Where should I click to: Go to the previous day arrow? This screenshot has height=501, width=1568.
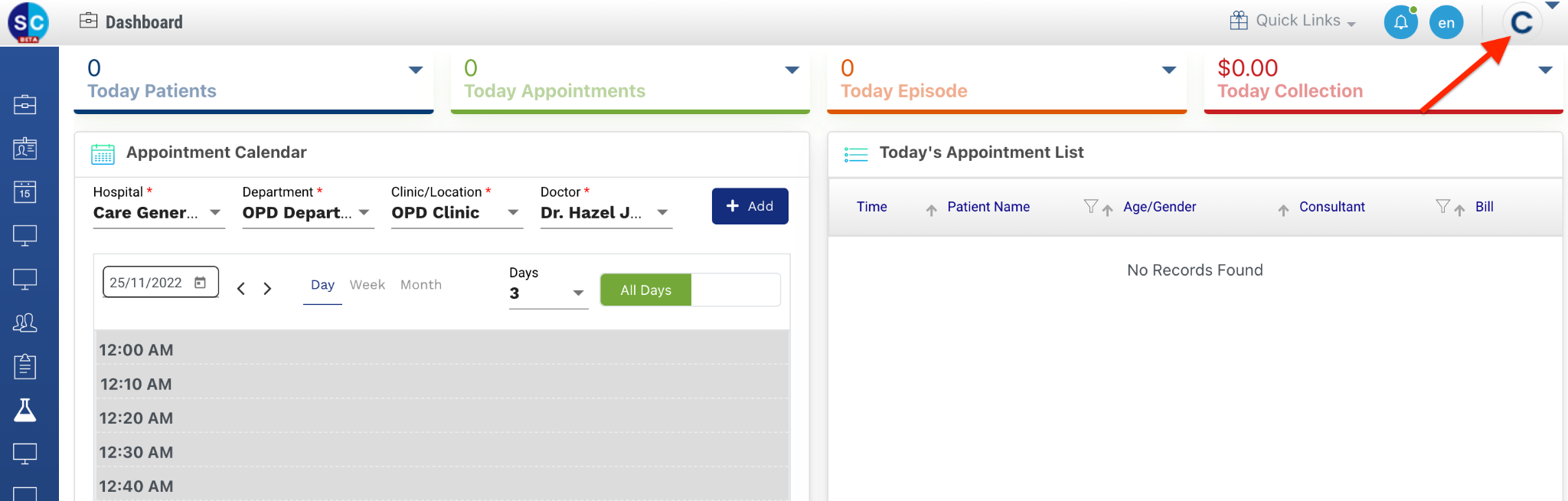(x=241, y=289)
